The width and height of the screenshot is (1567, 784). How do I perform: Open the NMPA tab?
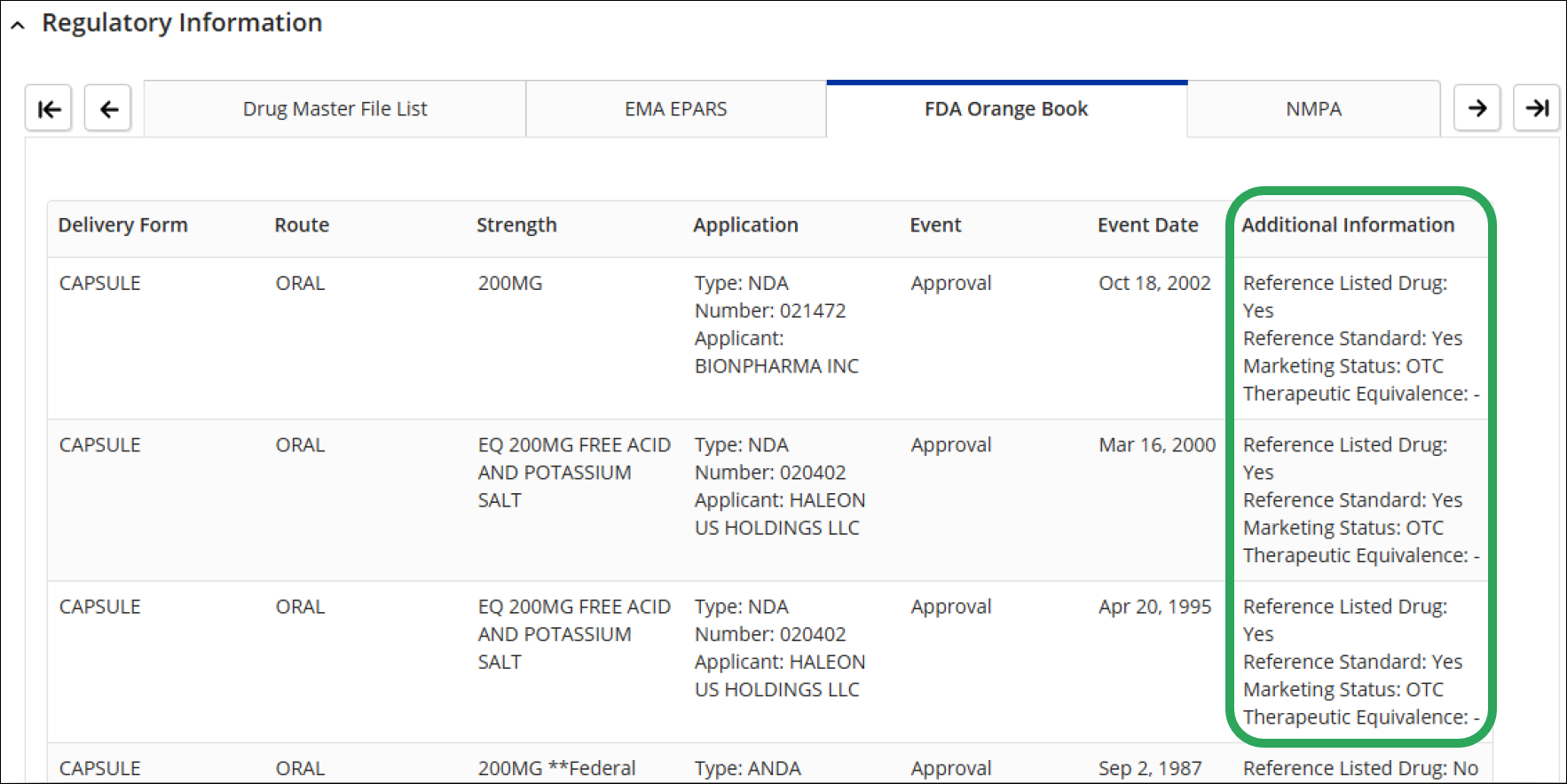1313,109
